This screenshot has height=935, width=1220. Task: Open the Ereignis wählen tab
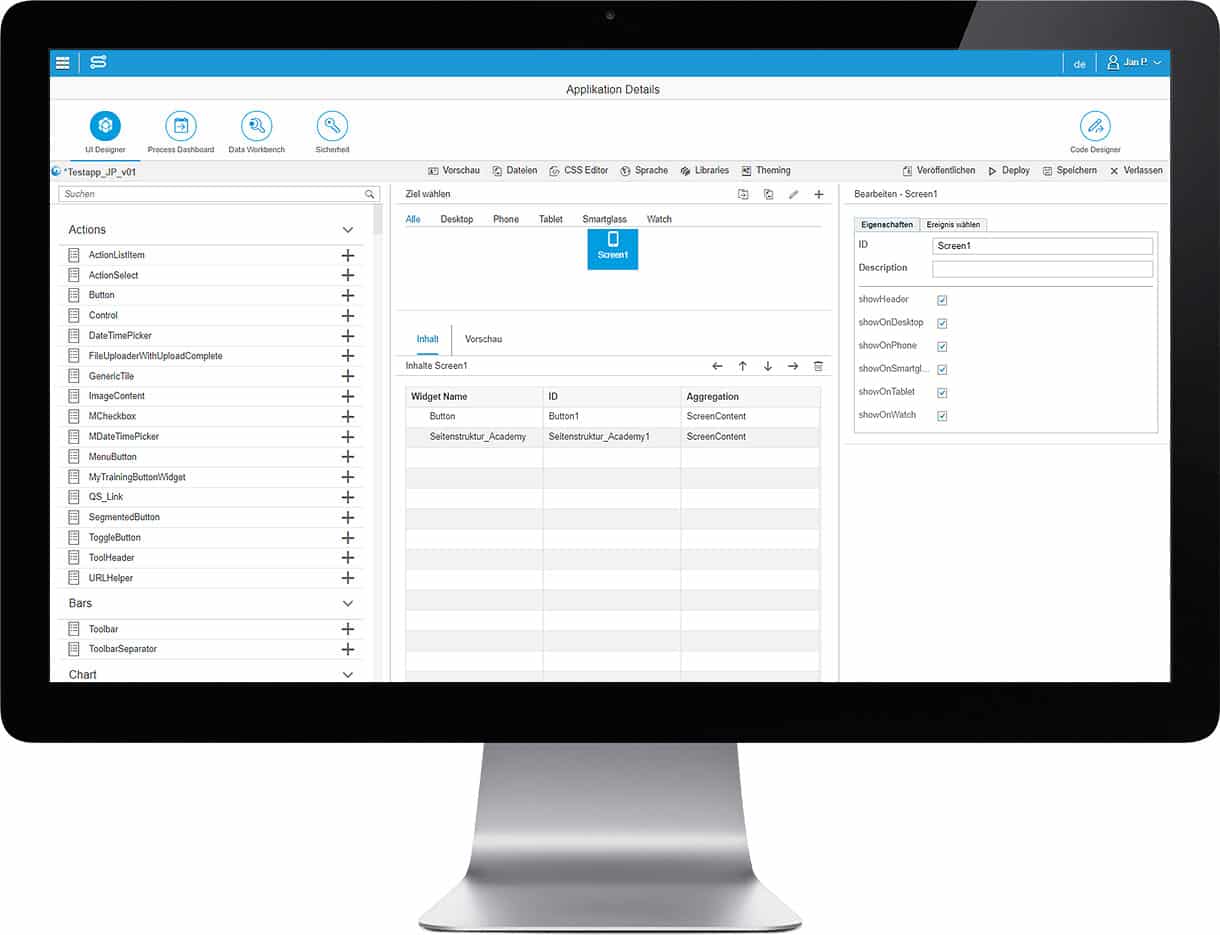pyautogui.click(x=953, y=224)
